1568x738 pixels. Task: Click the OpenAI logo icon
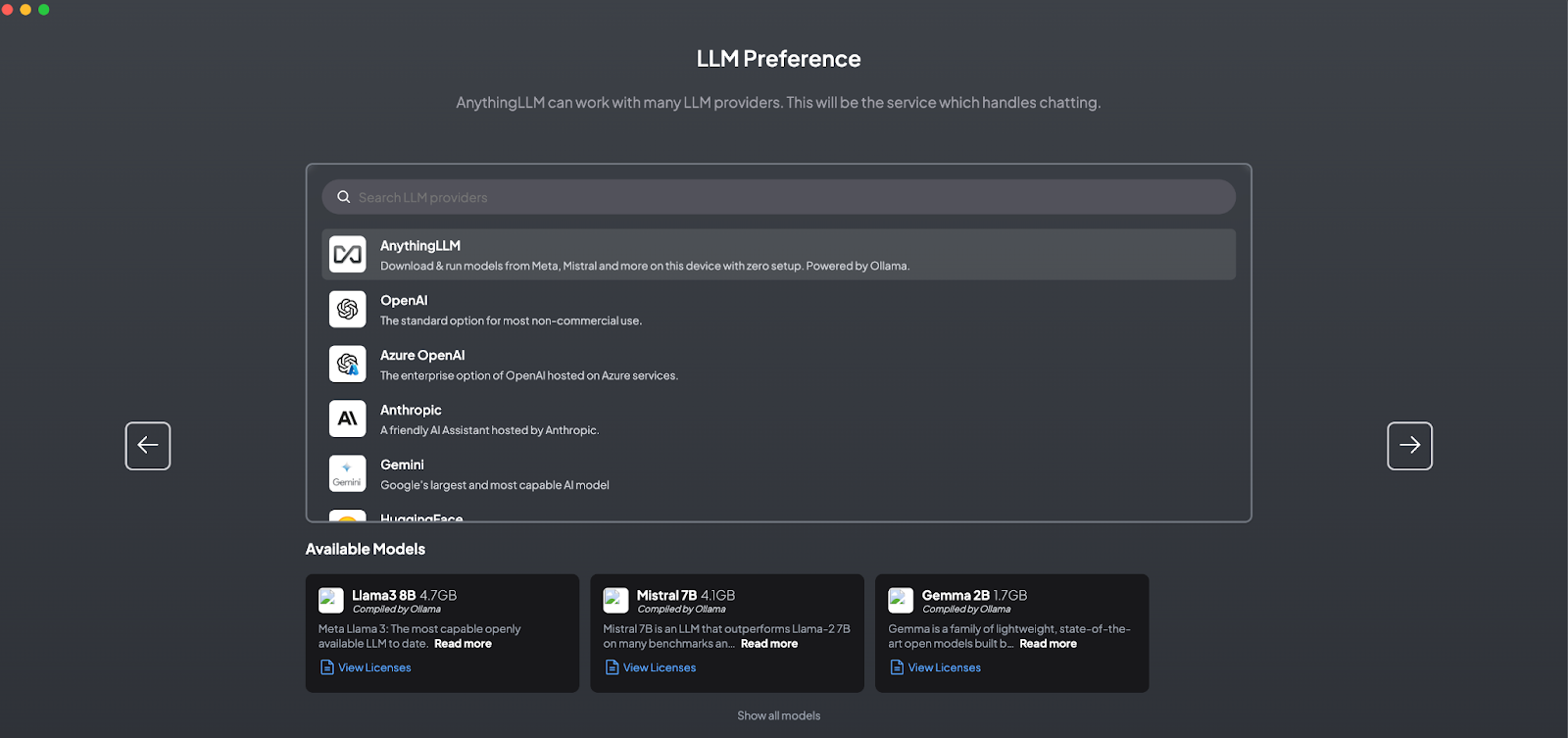click(x=347, y=310)
